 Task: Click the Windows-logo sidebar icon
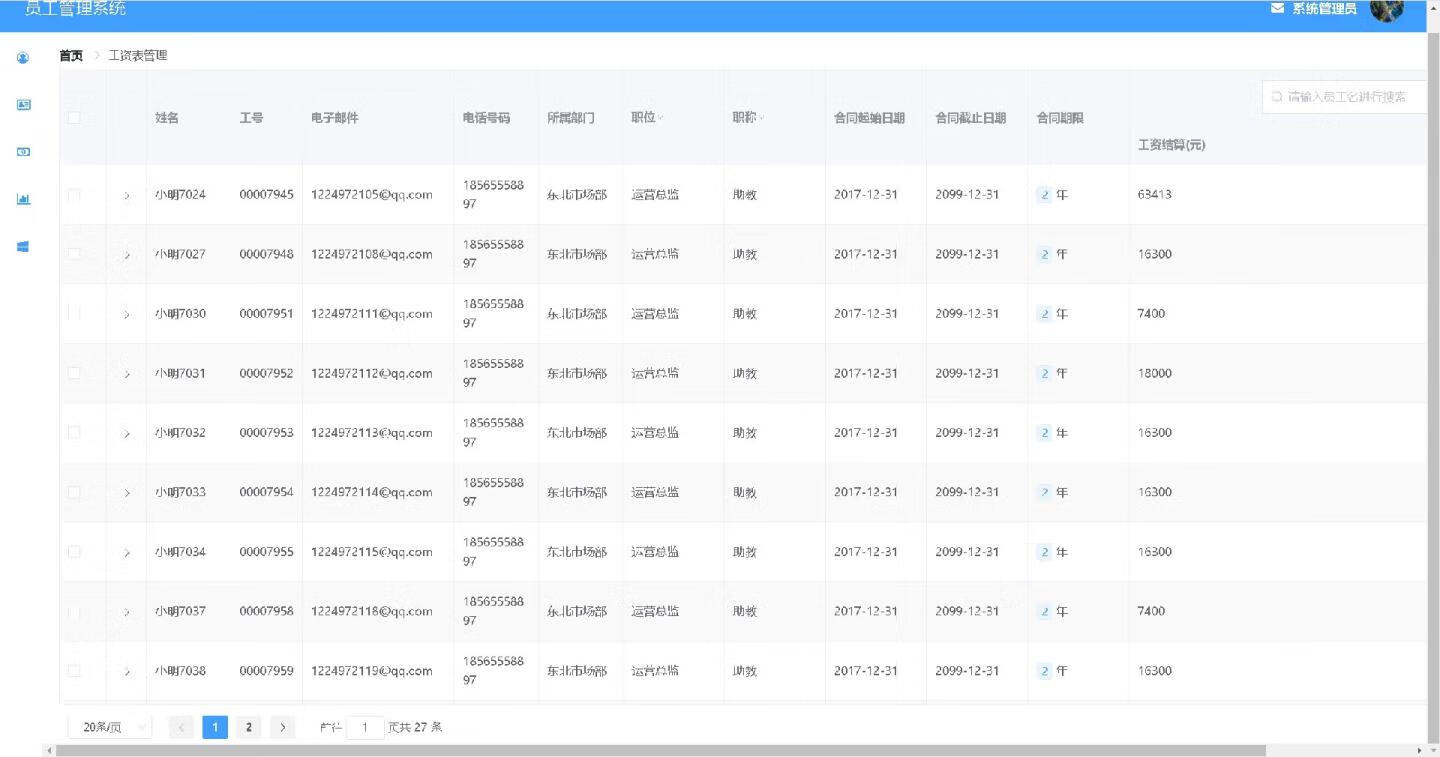click(x=23, y=246)
